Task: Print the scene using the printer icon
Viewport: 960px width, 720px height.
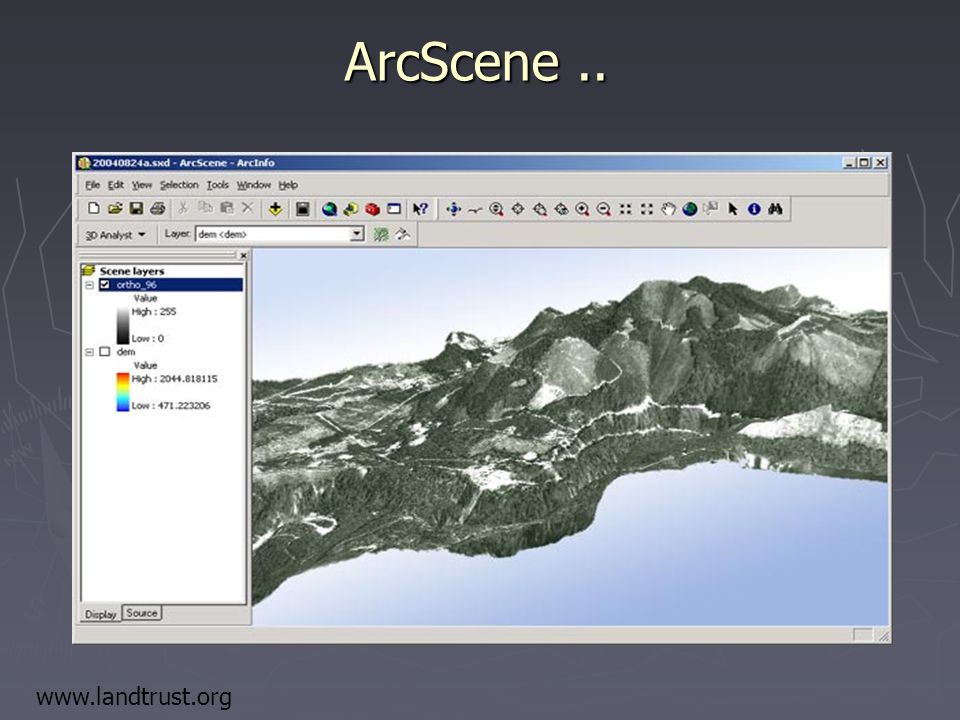Action: pos(157,209)
